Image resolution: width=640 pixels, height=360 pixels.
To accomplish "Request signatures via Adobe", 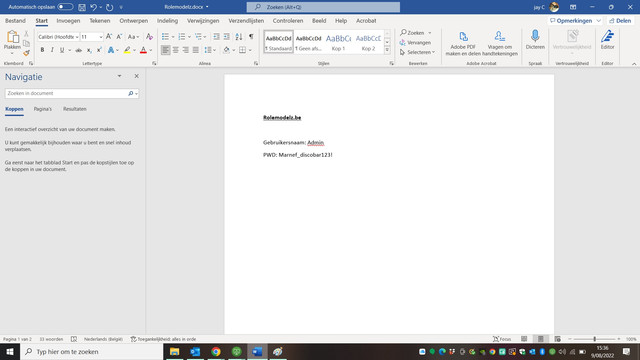I will (500, 43).
